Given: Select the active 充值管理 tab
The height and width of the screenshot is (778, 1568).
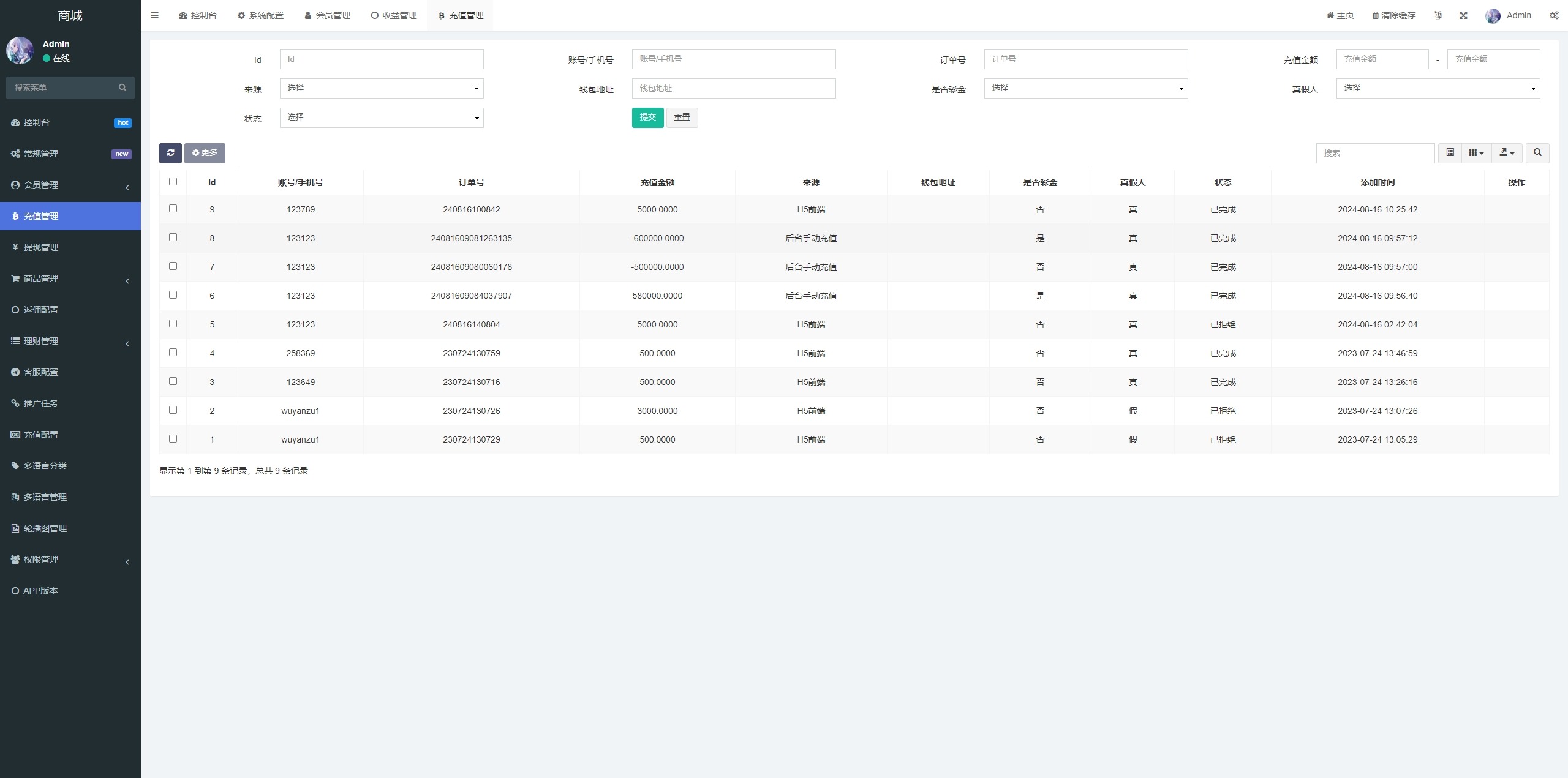Looking at the screenshot, I should pyautogui.click(x=461, y=15).
